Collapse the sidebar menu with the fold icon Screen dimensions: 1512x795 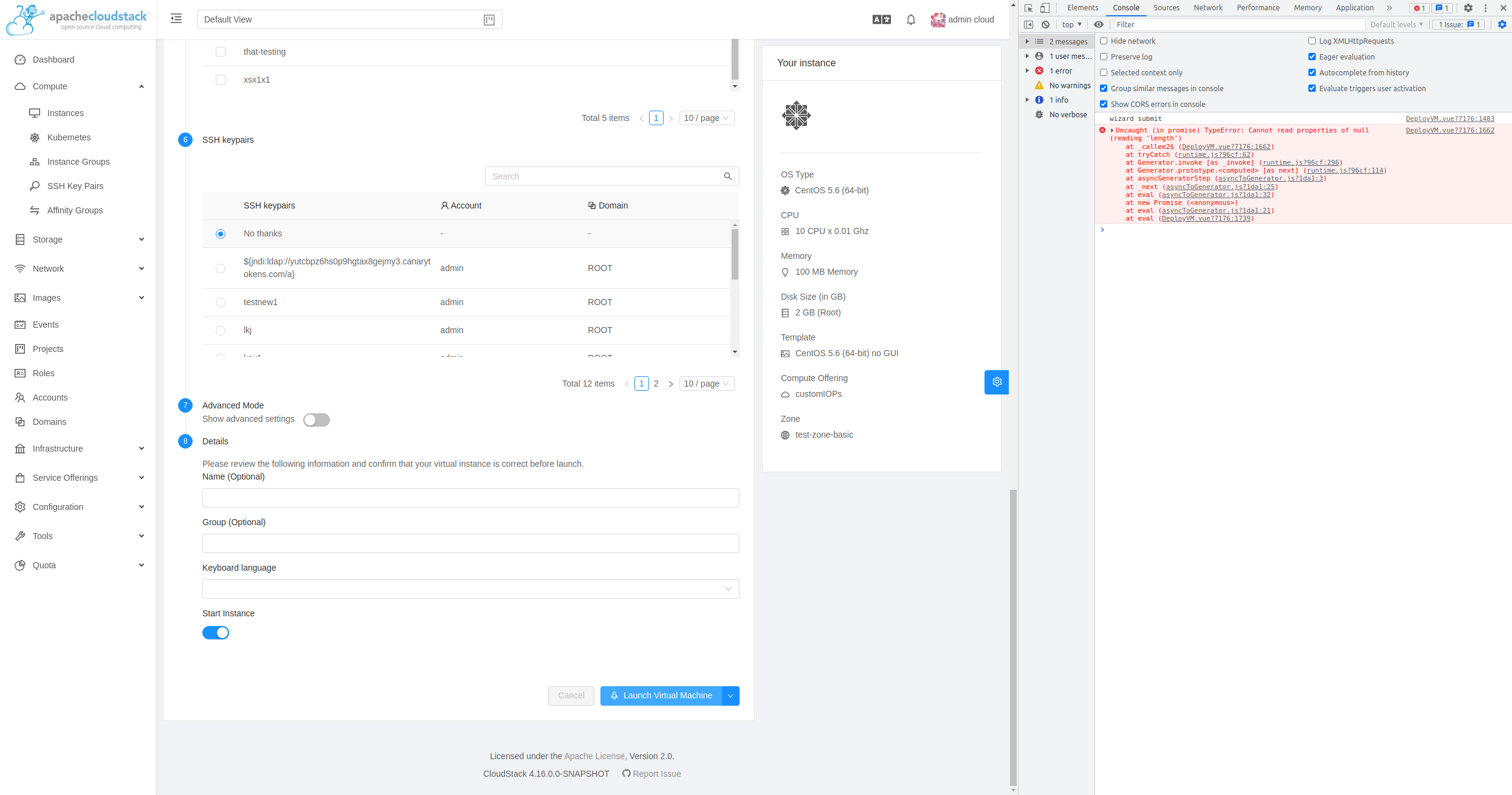(176, 19)
